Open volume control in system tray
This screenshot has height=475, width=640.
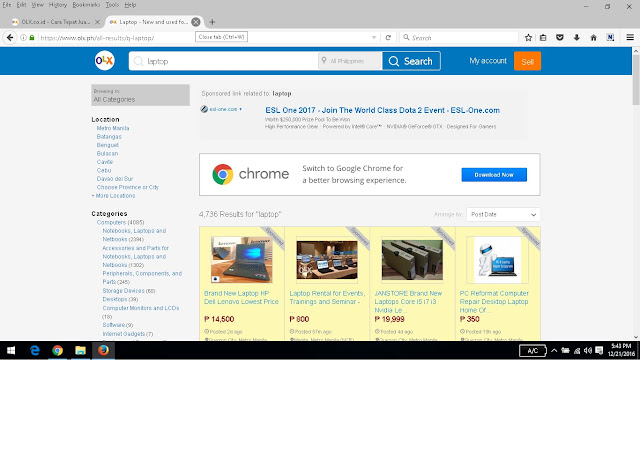pos(588,351)
